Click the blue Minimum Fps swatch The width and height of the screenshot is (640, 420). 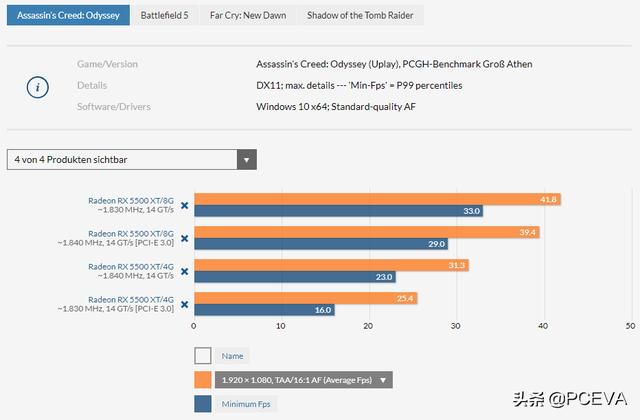click(x=203, y=404)
